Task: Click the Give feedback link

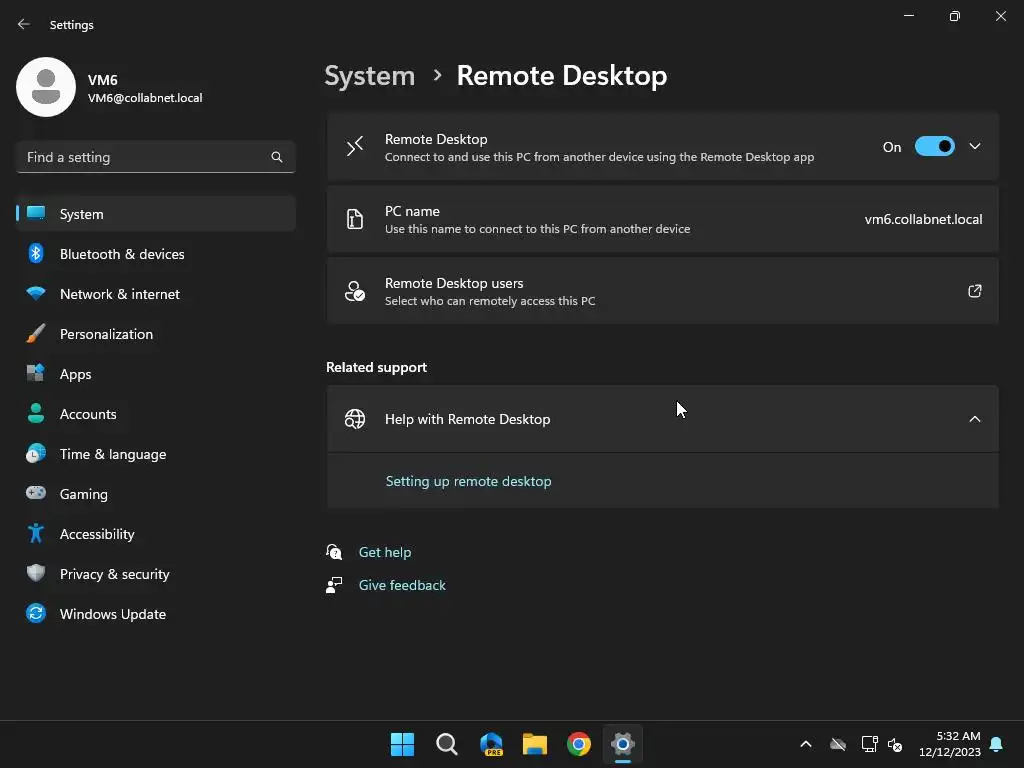Action: [402, 585]
